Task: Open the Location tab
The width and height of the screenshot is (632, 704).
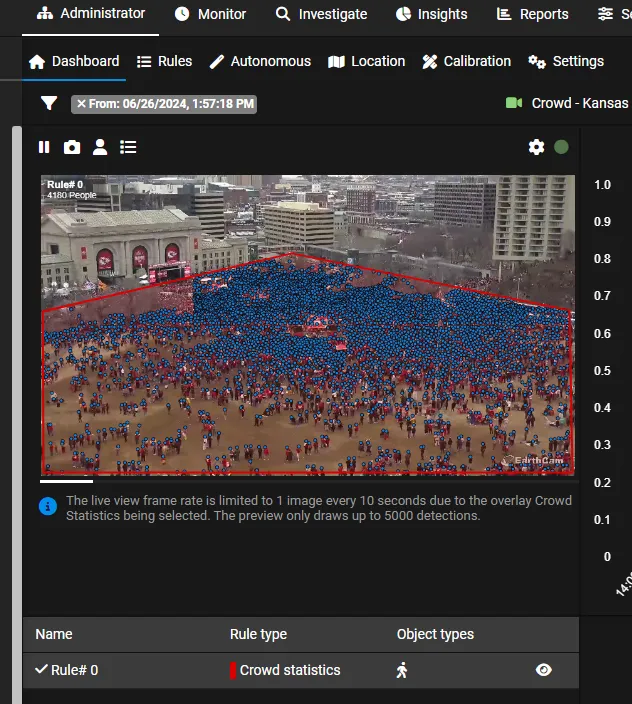Action: pos(366,61)
